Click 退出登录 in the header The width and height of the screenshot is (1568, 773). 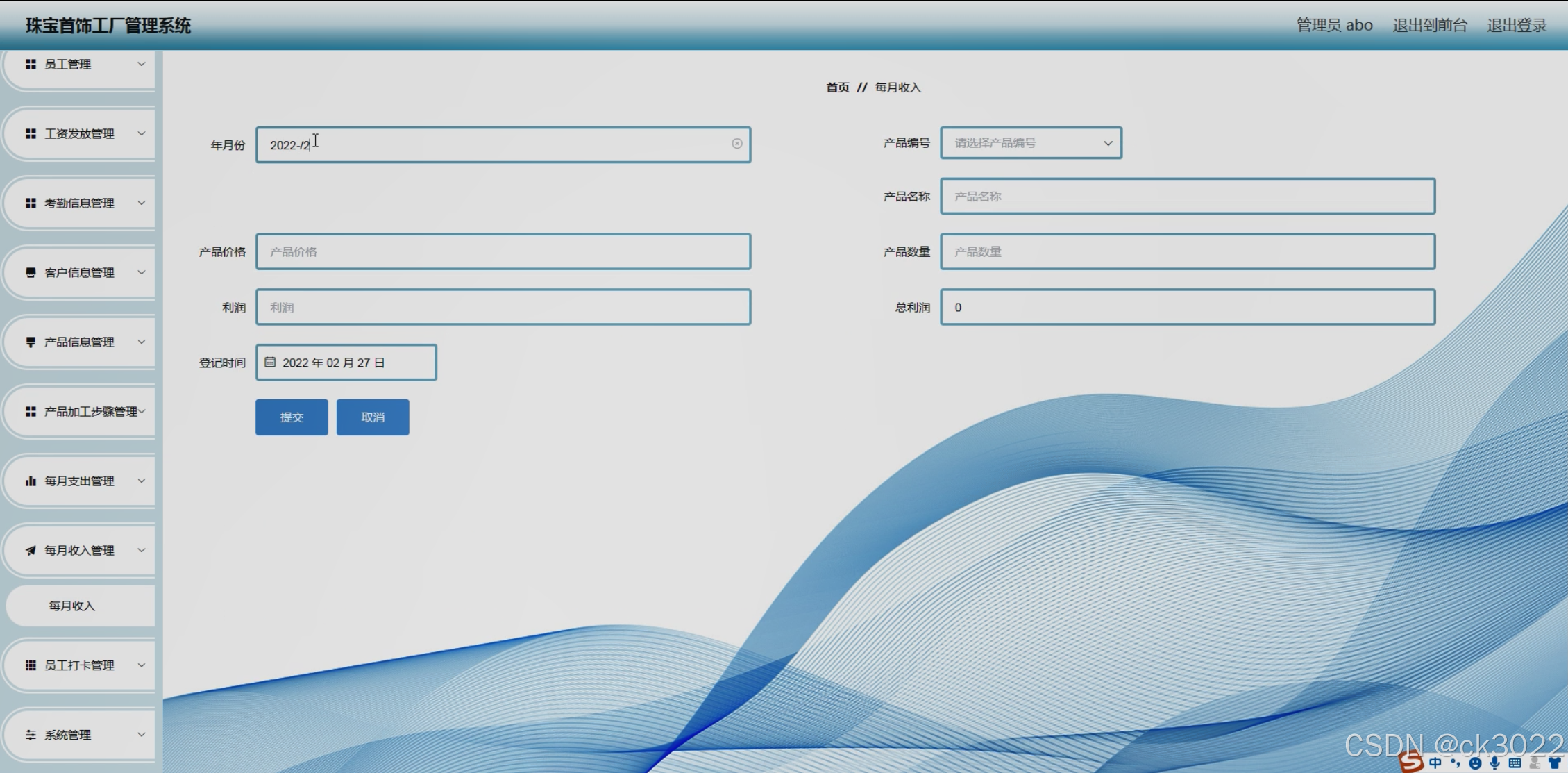tap(1517, 26)
